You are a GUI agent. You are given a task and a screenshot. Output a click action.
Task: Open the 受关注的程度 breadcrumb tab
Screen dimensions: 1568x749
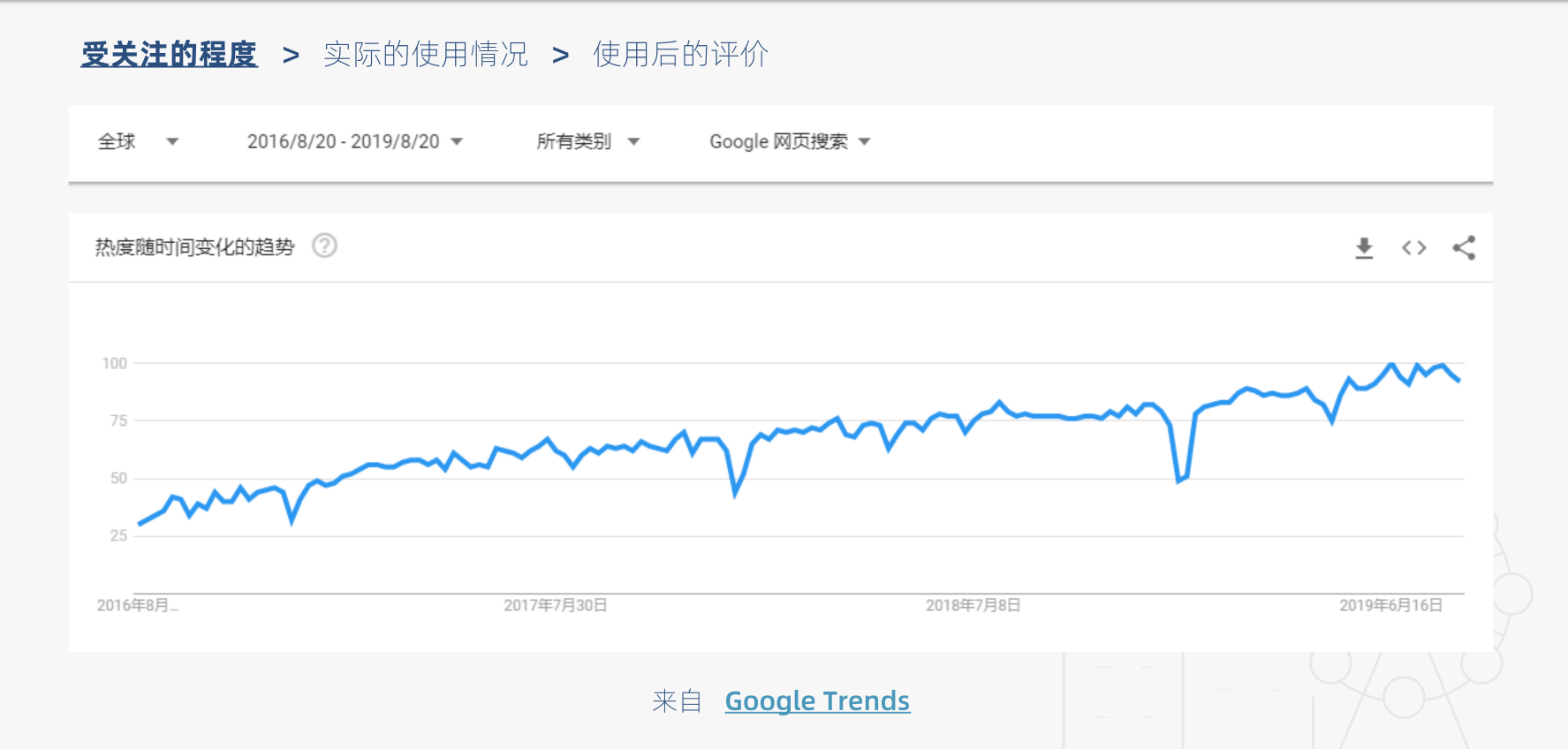pyautogui.click(x=169, y=55)
